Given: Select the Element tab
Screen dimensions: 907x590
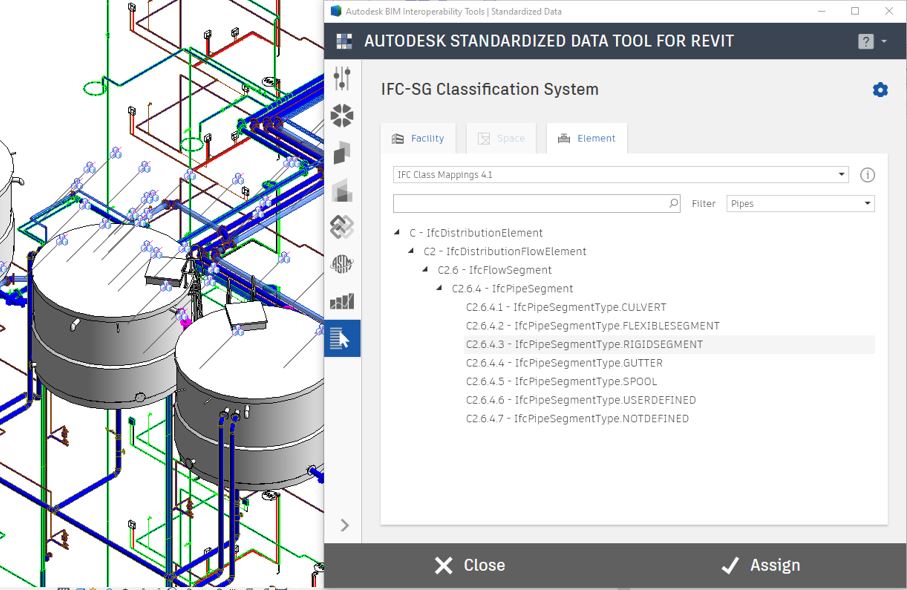Looking at the screenshot, I should 586,139.
